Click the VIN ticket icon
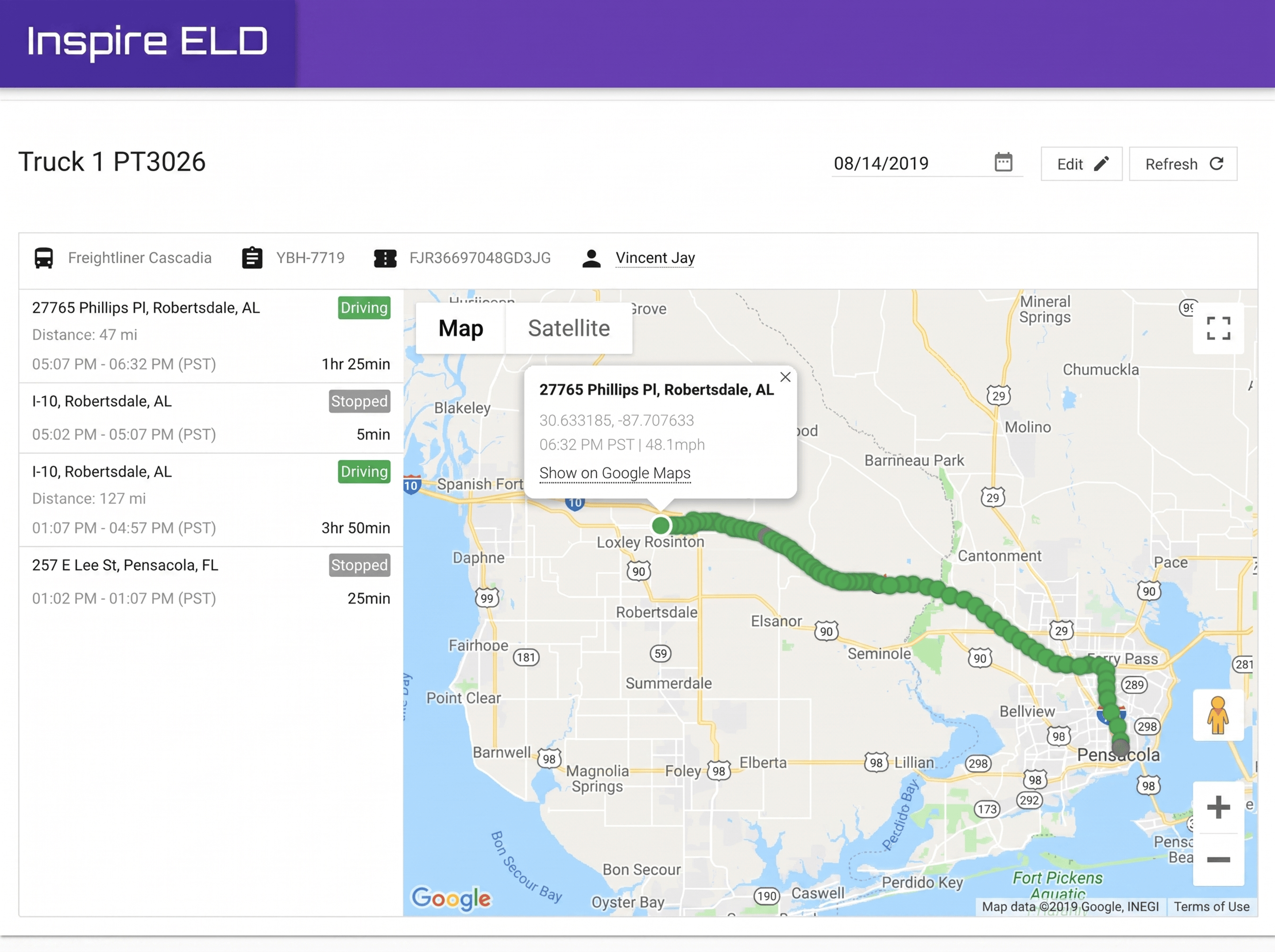The width and height of the screenshot is (1275, 952). point(385,258)
